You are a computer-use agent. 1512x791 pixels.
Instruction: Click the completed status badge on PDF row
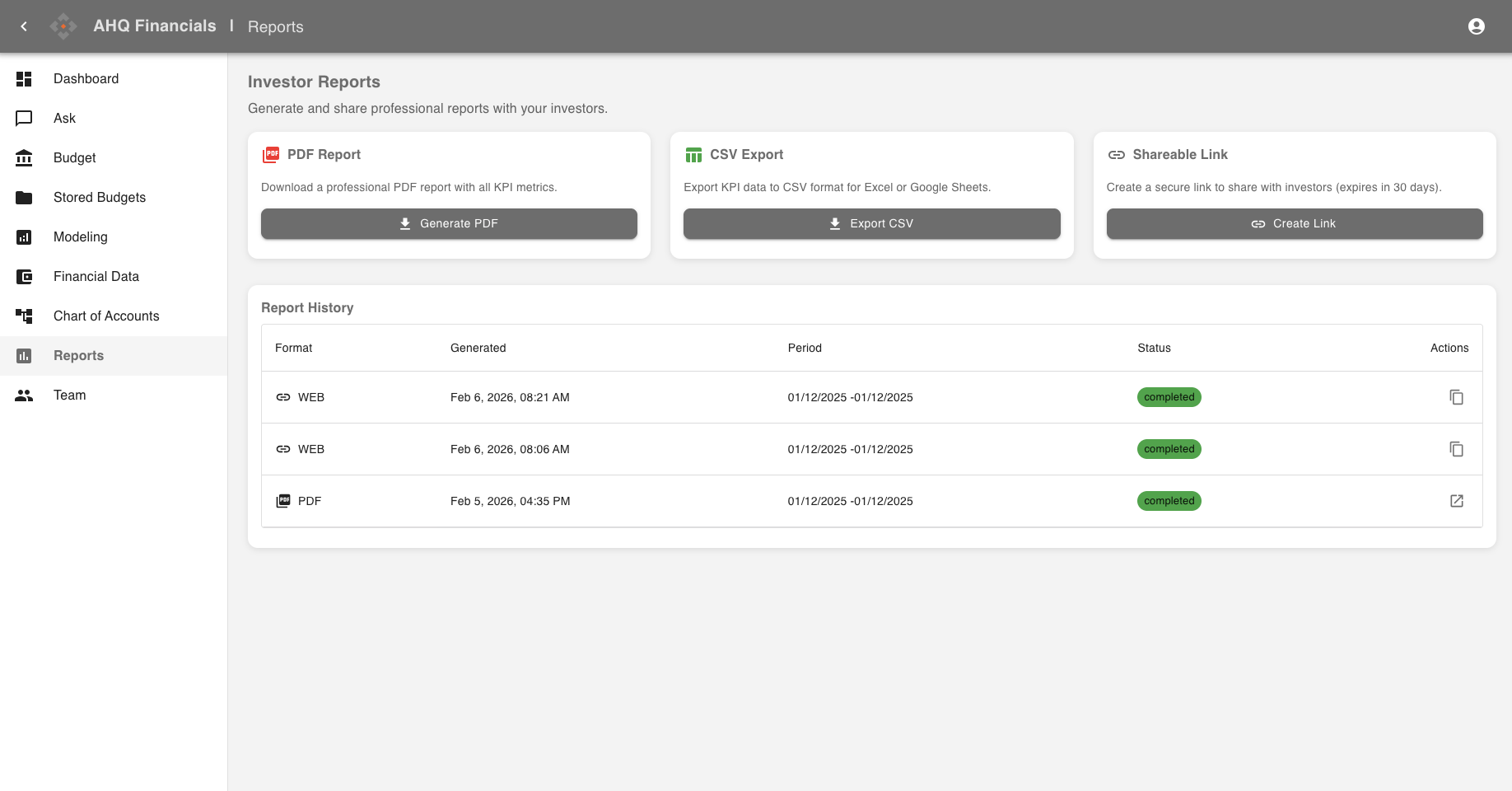(x=1169, y=501)
